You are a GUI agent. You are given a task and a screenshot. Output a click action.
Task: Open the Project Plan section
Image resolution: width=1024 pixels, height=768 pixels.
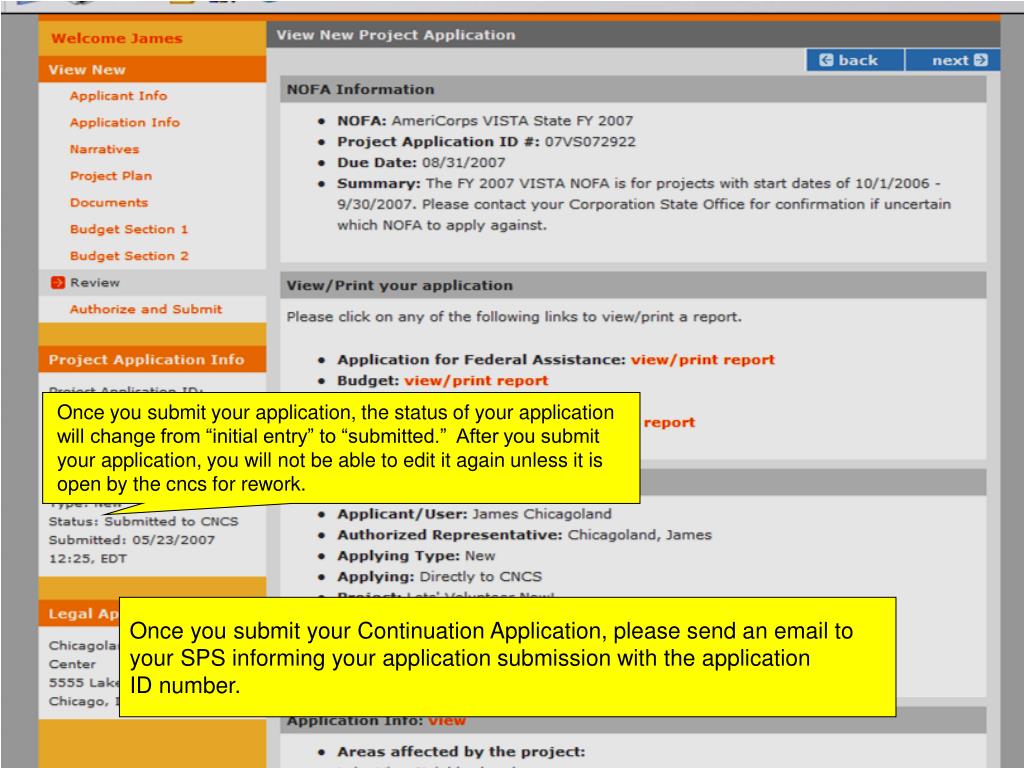point(111,176)
